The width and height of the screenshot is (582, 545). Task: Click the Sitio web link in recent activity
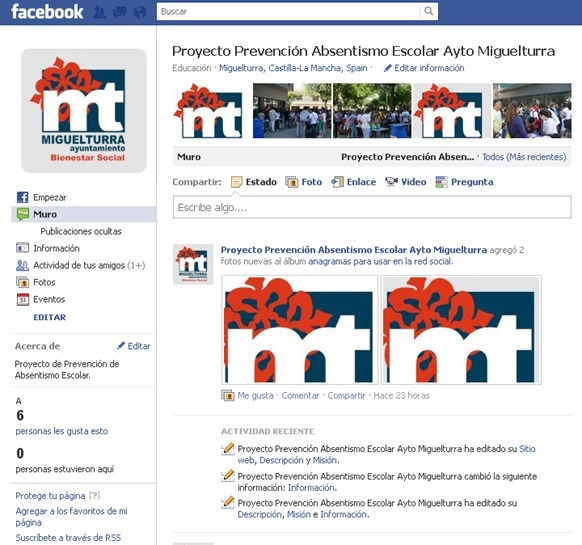(527, 449)
